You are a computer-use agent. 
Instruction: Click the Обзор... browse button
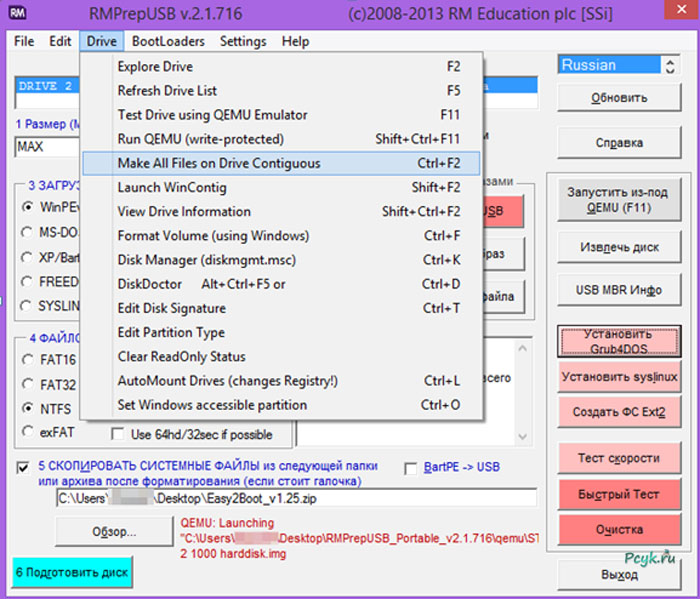pos(114,532)
